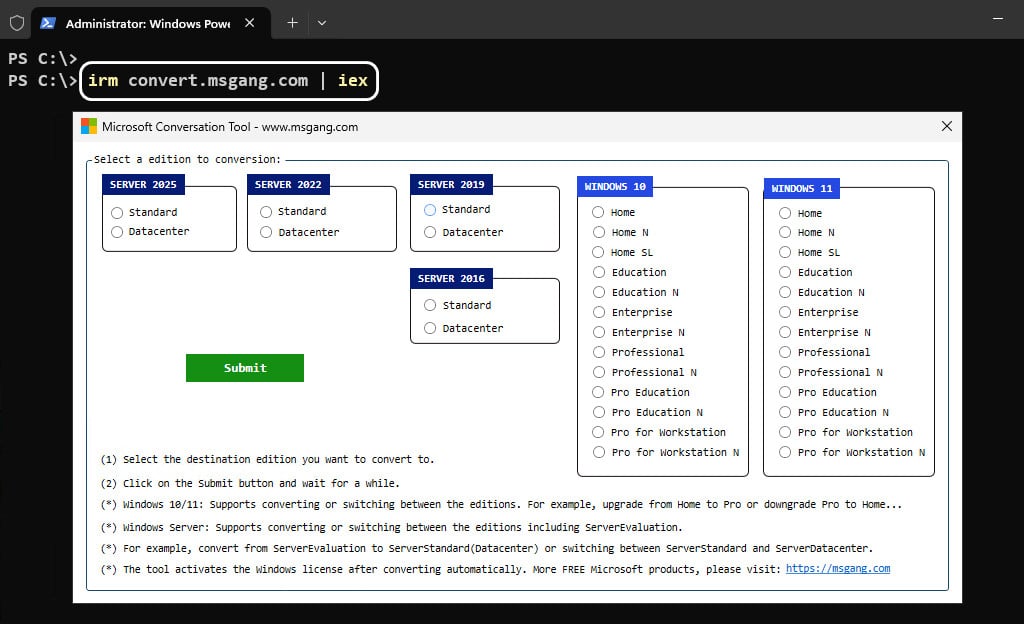The width and height of the screenshot is (1024, 624).
Task: Click the SERVER 2022 group header
Action: click(x=289, y=185)
